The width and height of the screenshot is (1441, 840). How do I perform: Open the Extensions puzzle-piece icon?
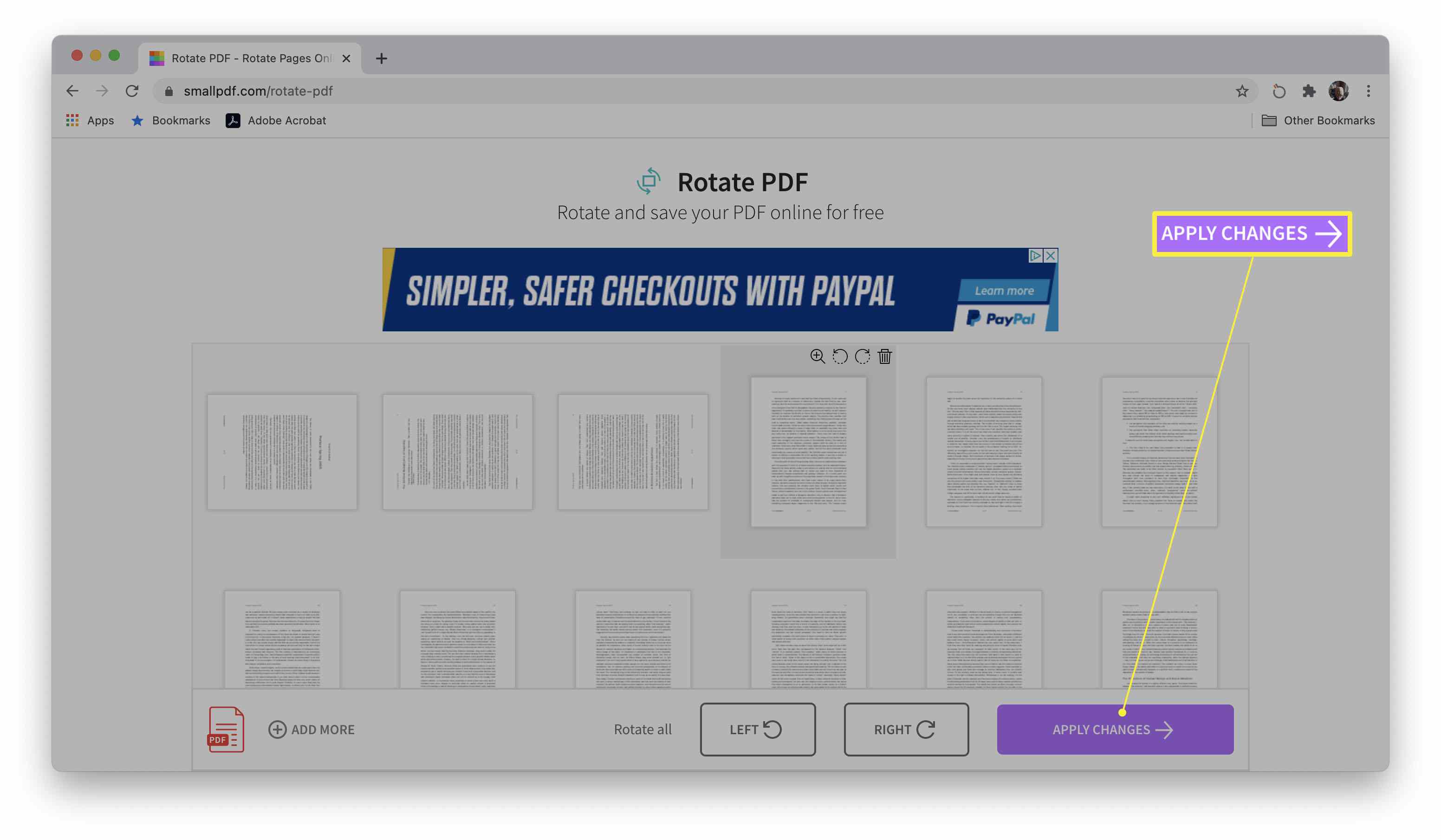pyautogui.click(x=1309, y=91)
